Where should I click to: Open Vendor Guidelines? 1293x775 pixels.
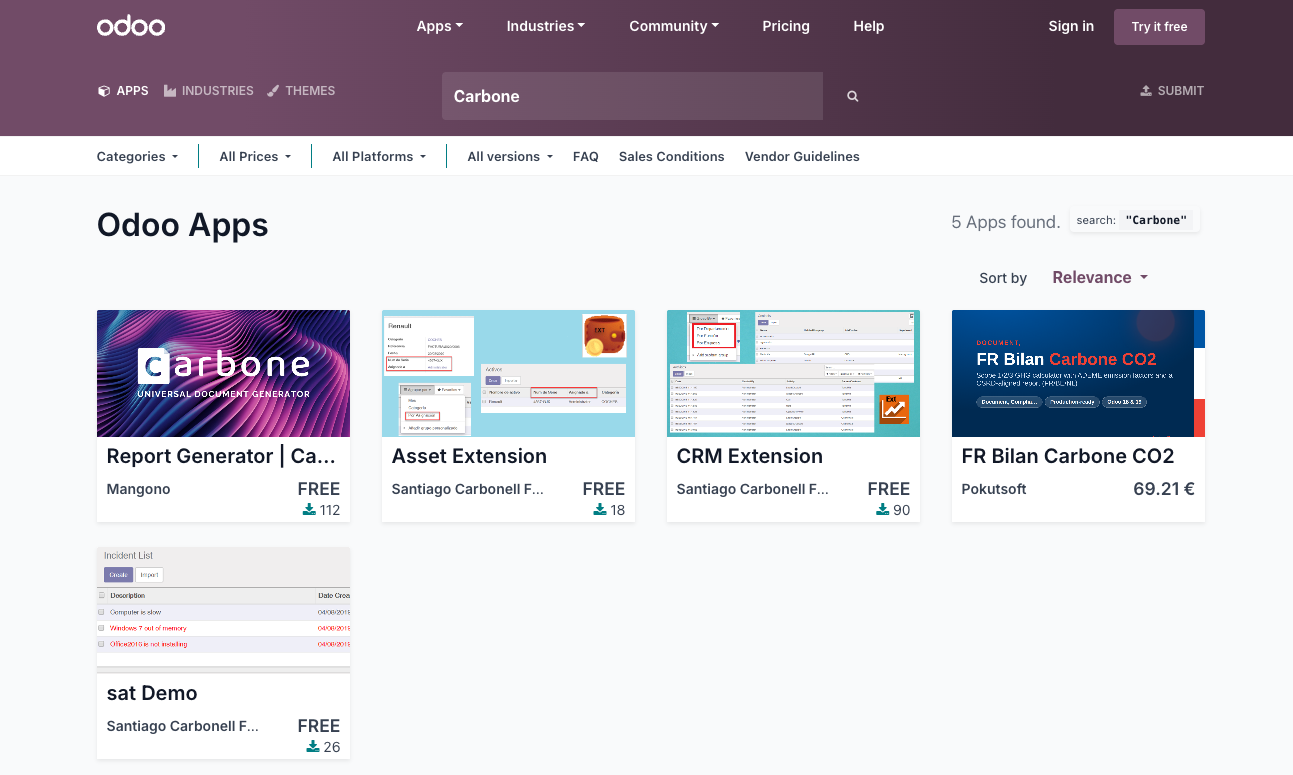click(x=802, y=156)
